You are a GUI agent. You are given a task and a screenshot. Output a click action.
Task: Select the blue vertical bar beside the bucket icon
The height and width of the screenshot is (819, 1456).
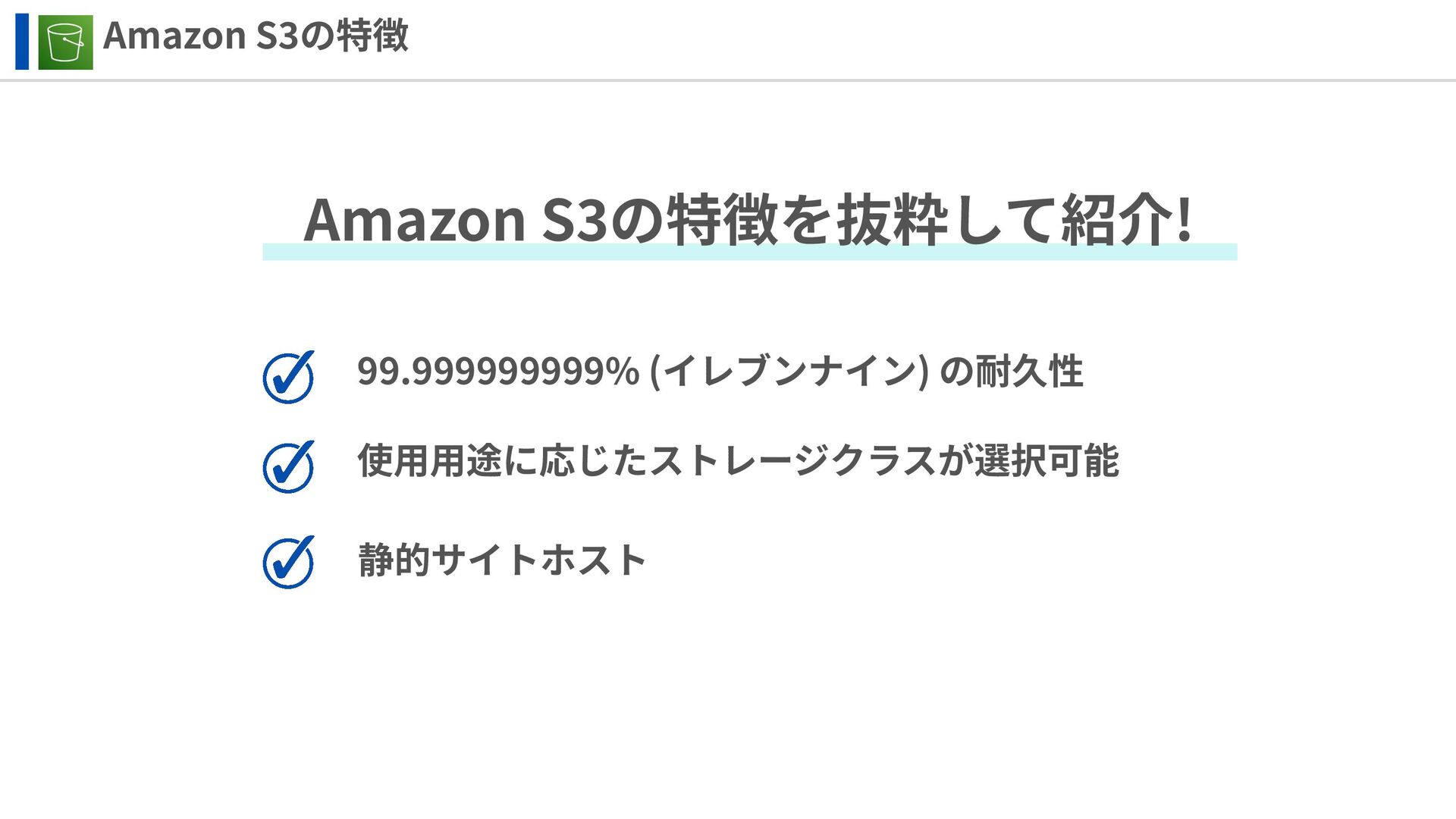coord(22,42)
